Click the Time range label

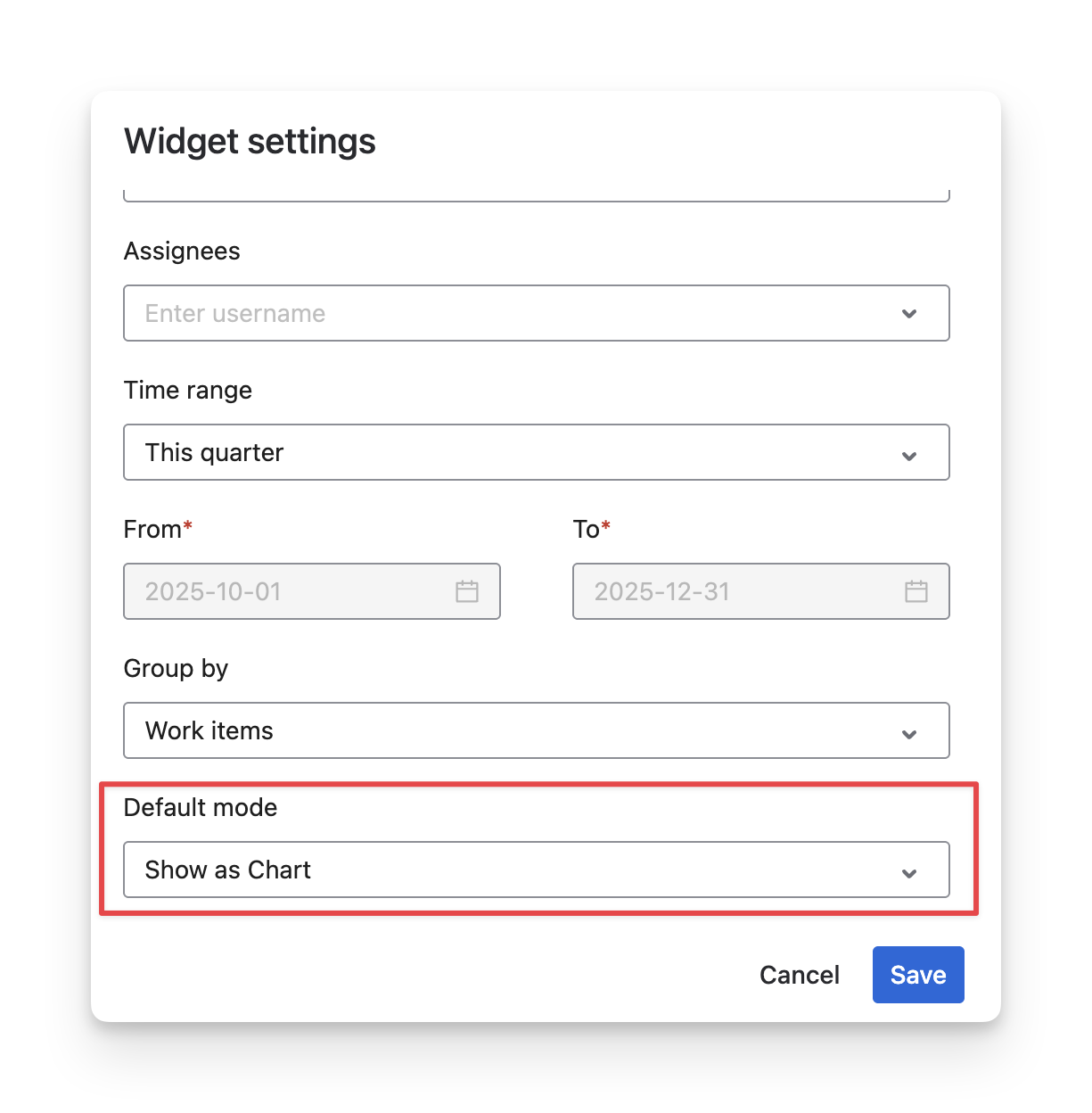[188, 391]
